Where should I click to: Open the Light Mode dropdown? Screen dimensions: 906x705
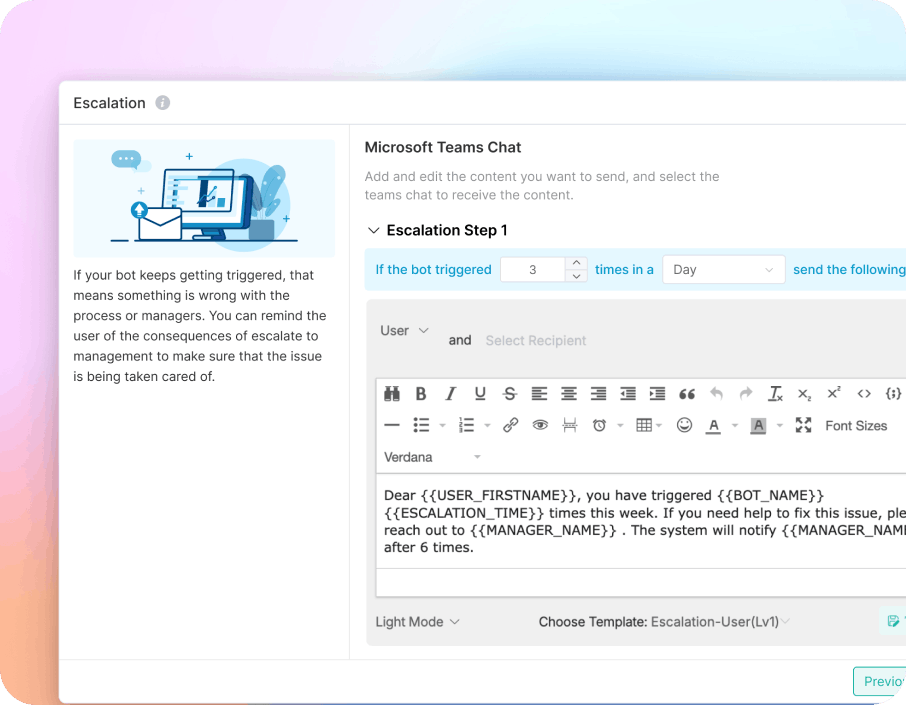pyautogui.click(x=417, y=622)
